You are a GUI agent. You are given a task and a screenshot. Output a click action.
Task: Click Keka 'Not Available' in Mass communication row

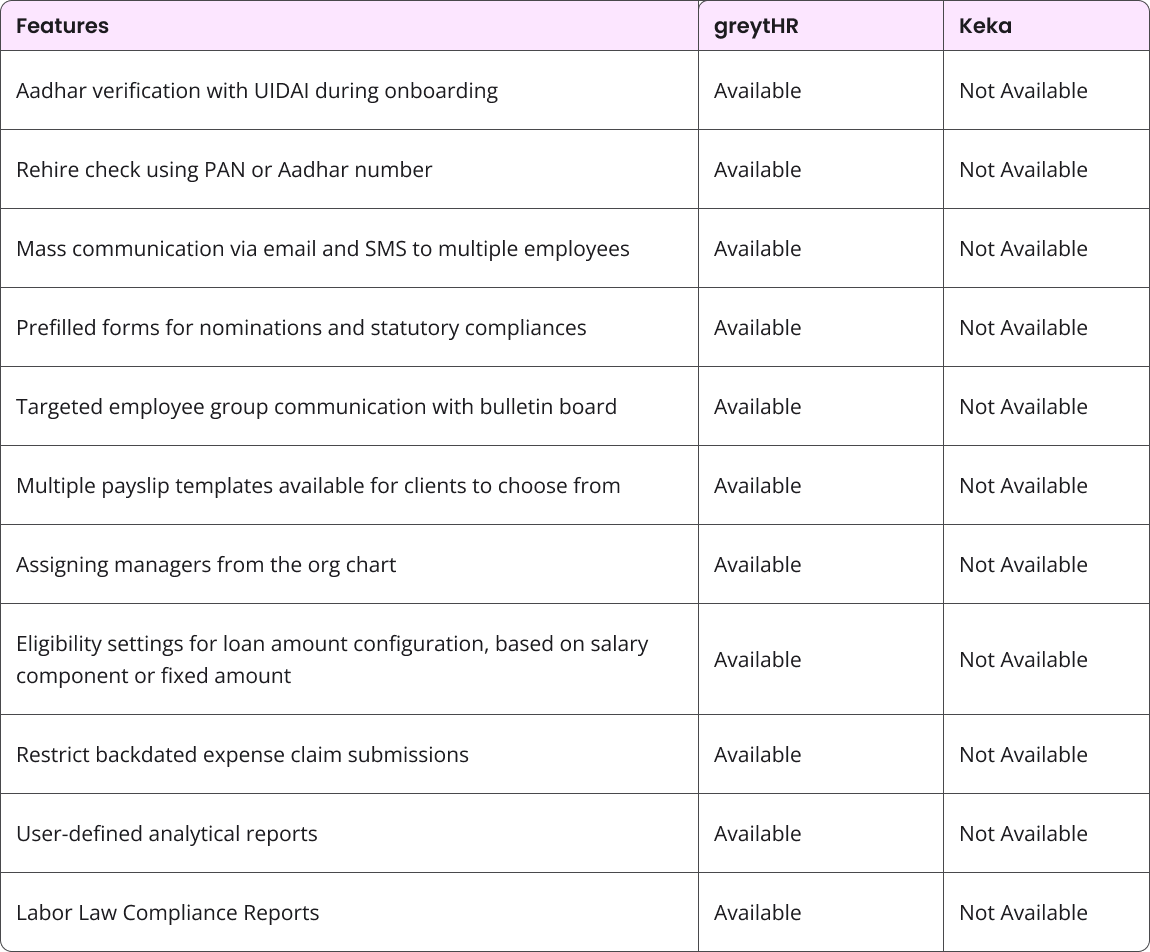(x=1023, y=249)
